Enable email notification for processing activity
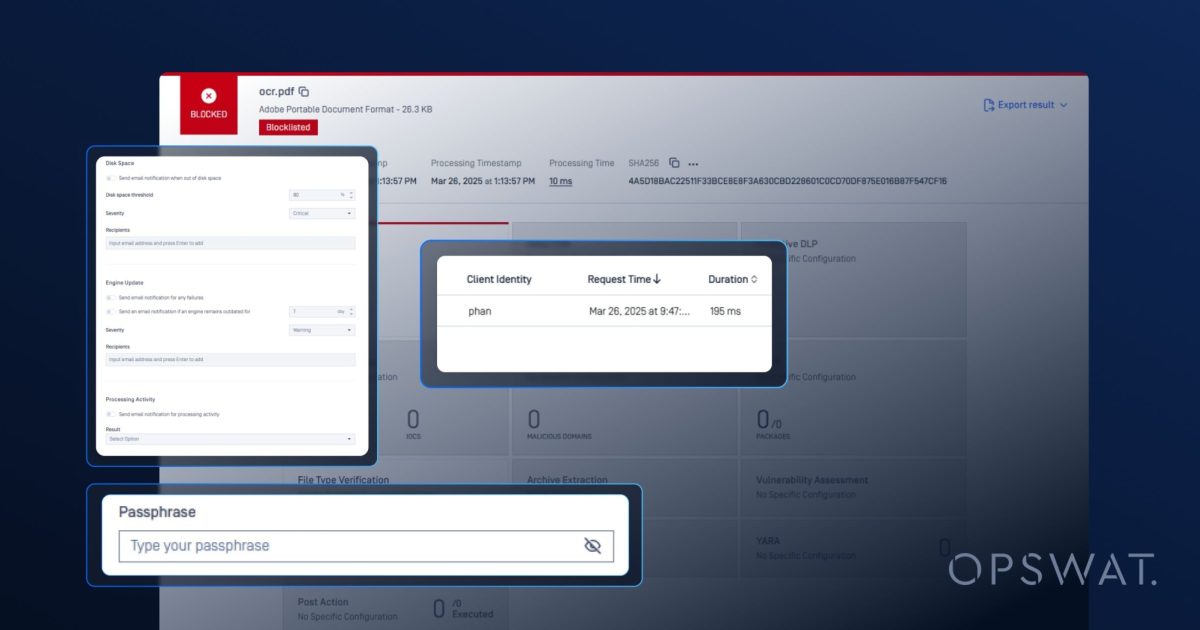The image size is (1200, 630). click(109, 412)
